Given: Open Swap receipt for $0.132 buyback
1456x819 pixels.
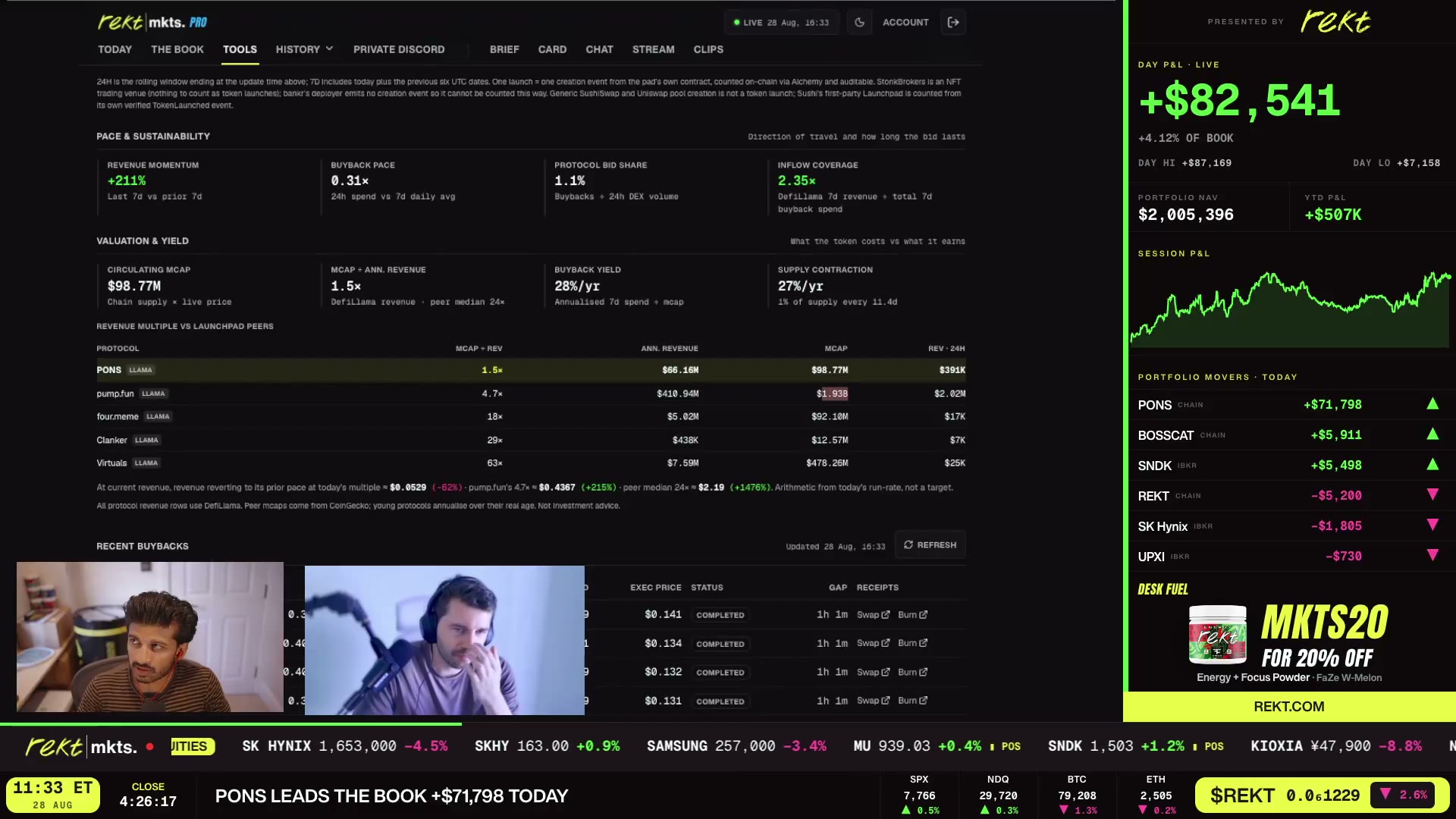Looking at the screenshot, I should point(873,672).
